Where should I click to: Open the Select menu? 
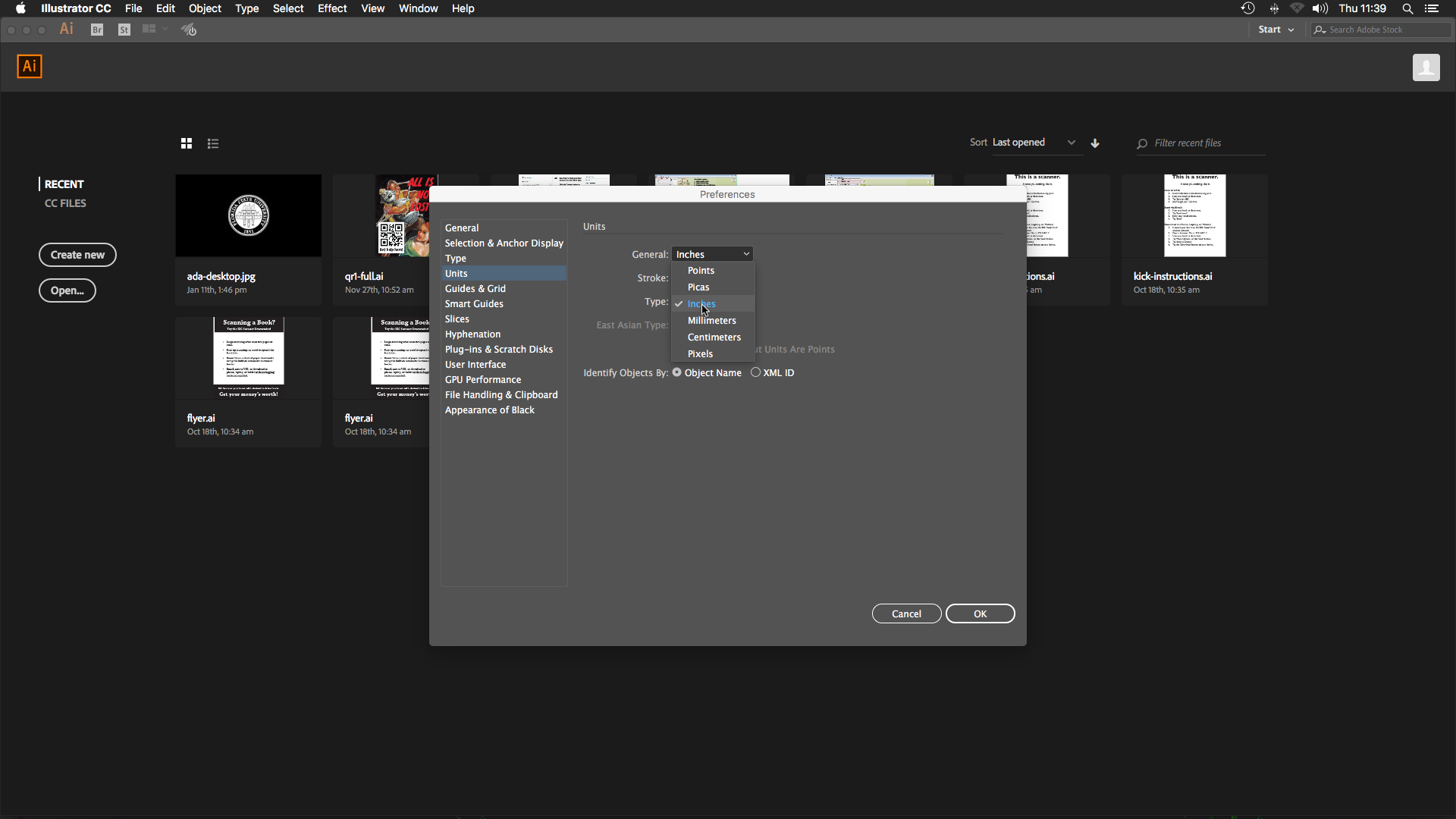288,8
